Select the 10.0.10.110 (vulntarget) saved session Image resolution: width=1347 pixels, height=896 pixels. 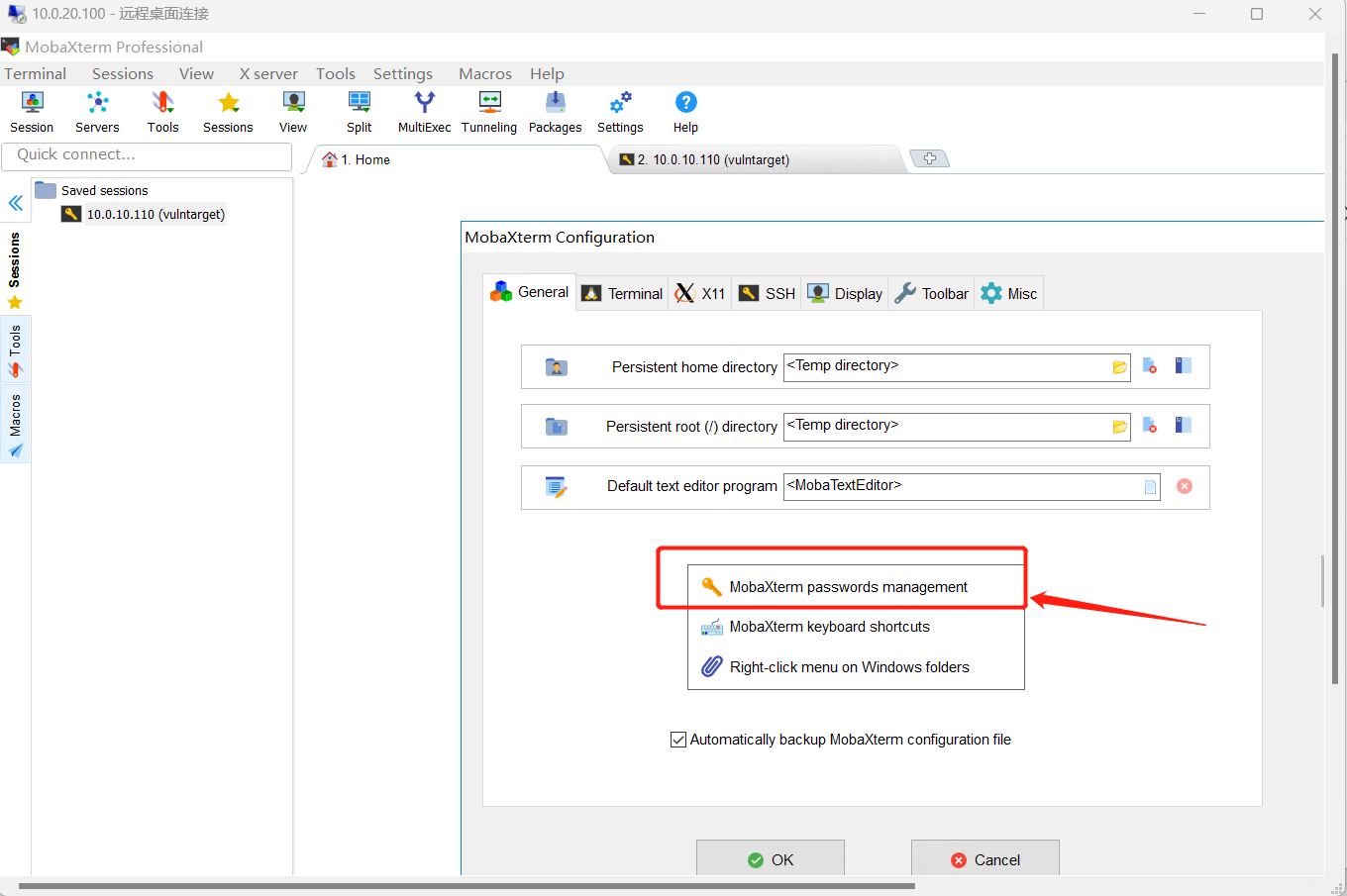pos(155,214)
